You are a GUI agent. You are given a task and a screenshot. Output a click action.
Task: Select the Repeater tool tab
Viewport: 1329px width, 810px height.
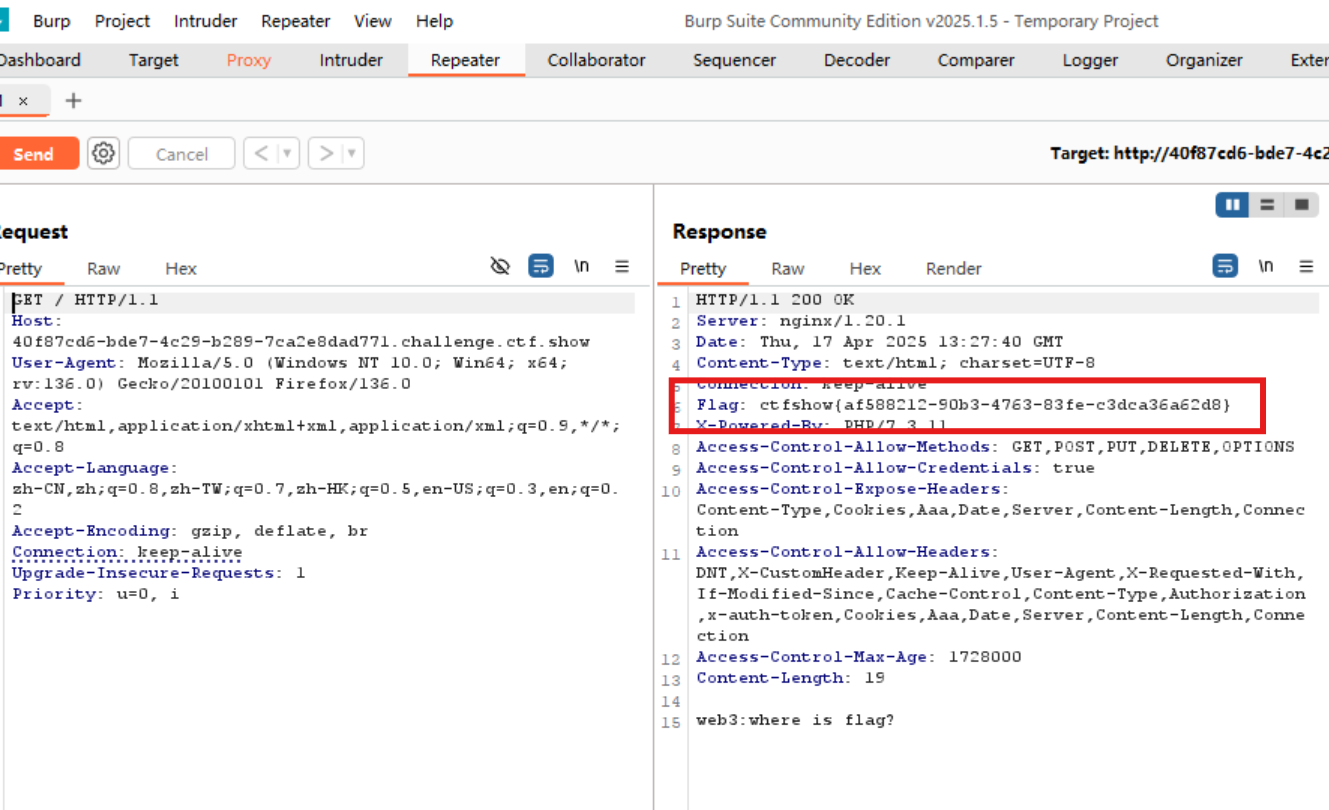[x=465, y=60]
